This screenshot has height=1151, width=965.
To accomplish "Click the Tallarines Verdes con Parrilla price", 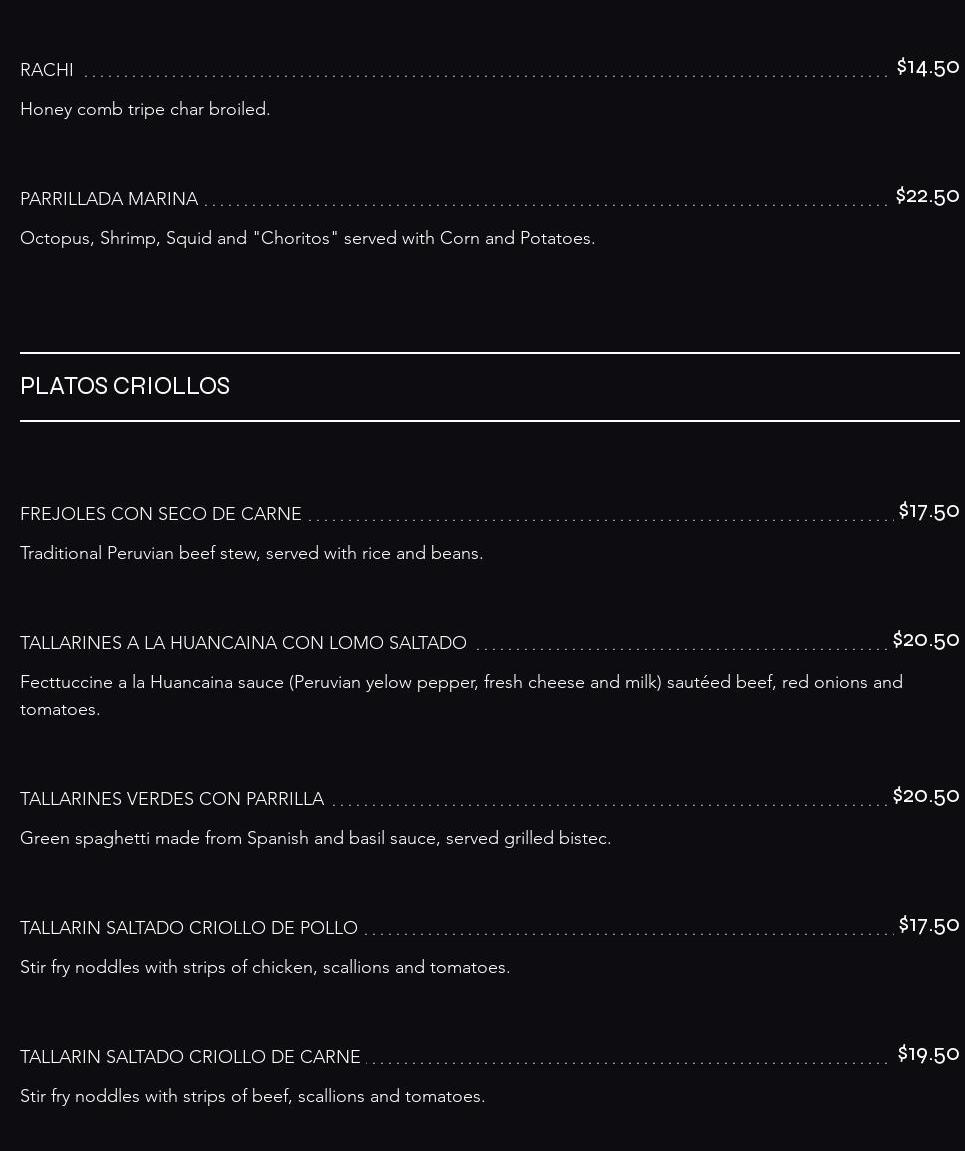I will (925, 796).
